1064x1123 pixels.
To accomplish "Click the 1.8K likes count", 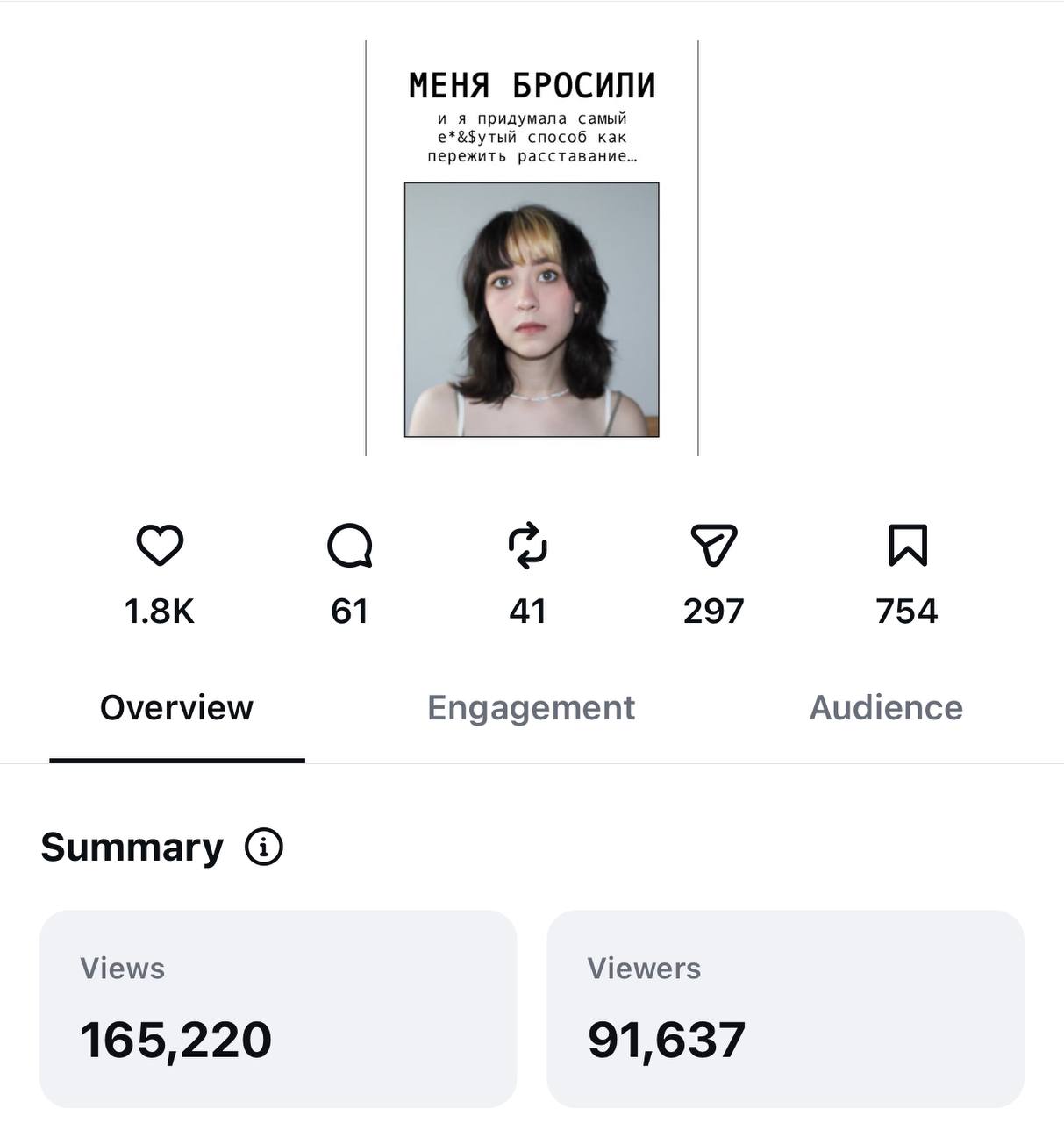I will (160, 612).
